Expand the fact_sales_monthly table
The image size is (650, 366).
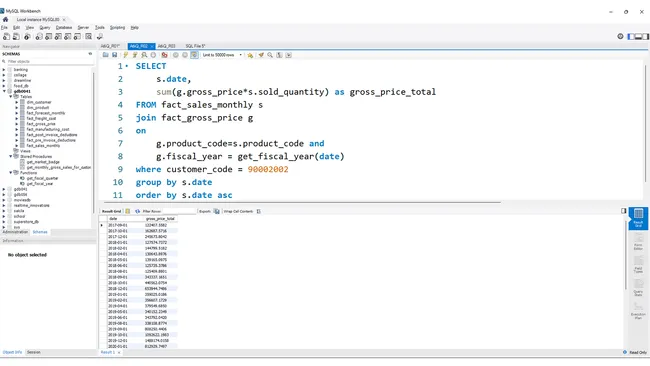tap(17, 145)
